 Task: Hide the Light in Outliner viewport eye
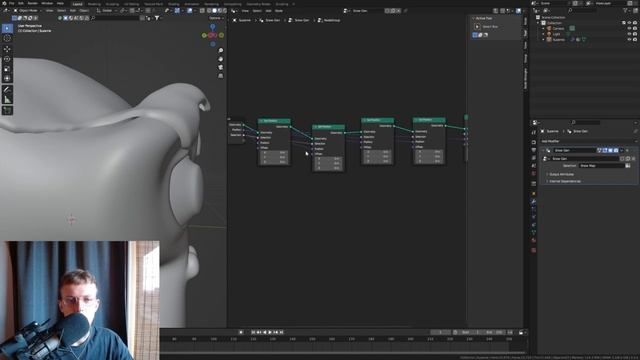pyautogui.click(x=629, y=34)
